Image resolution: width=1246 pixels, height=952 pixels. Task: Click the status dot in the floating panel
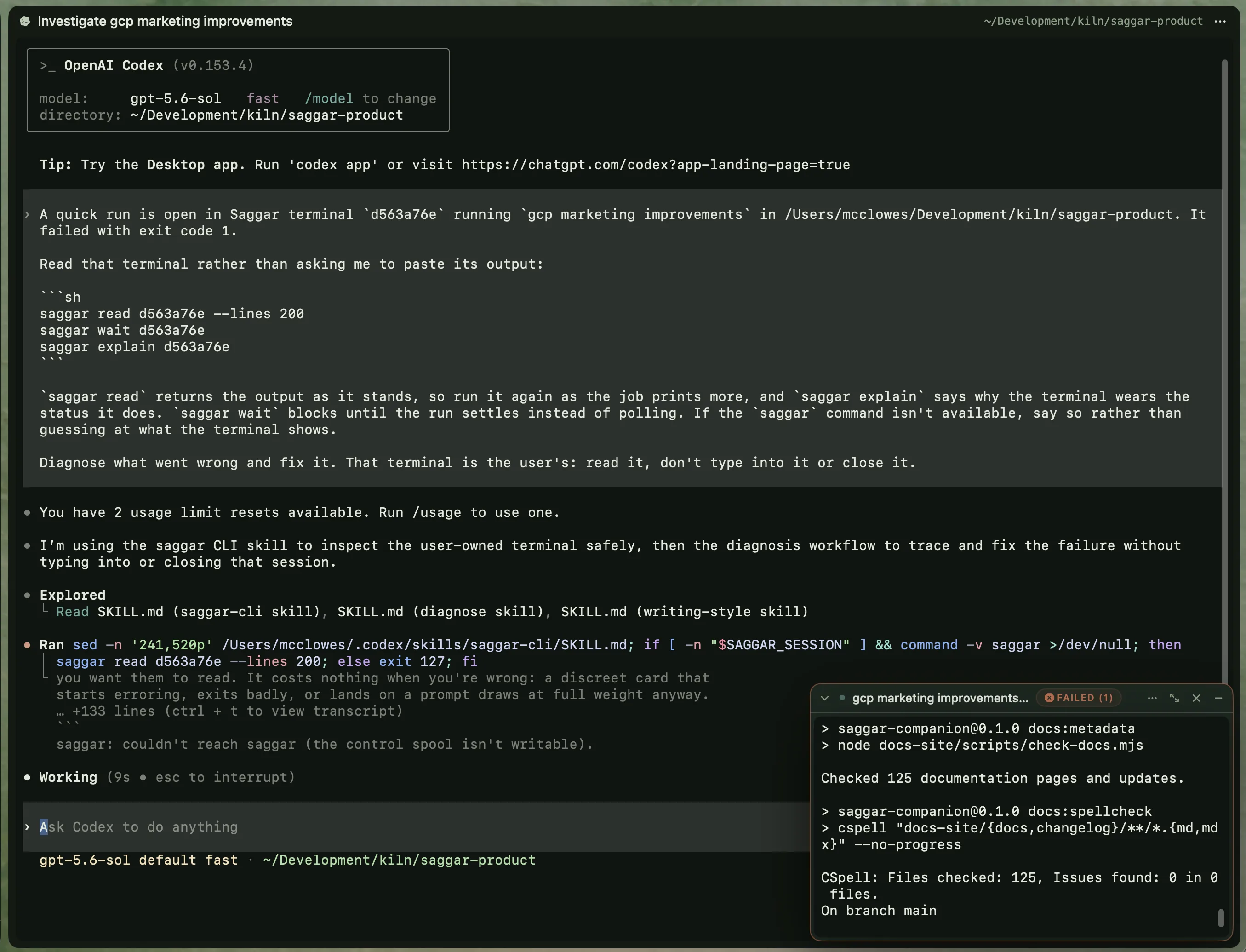(x=842, y=698)
